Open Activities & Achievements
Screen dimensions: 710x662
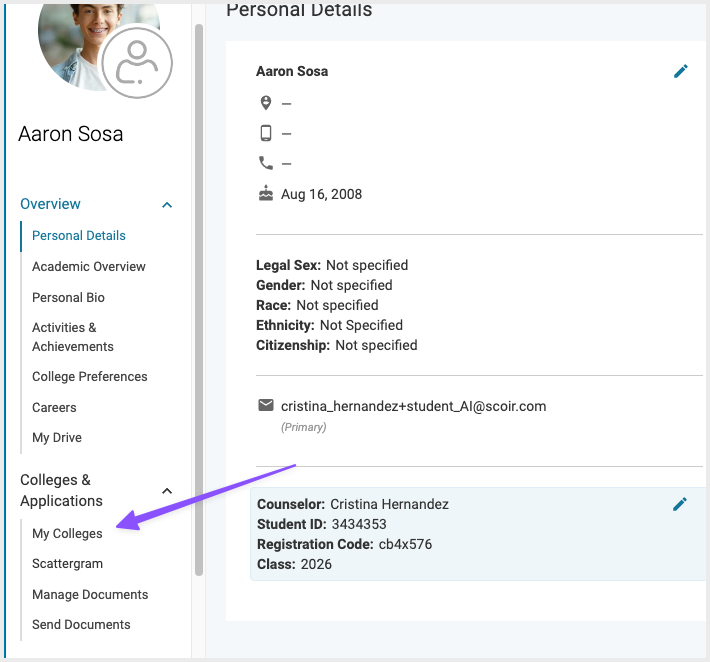coord(73,337)
